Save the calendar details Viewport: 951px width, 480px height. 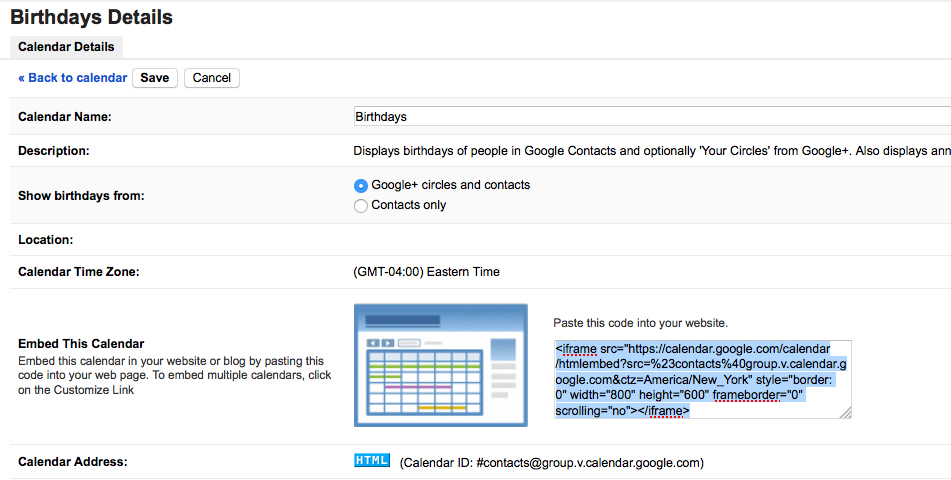(x=155, y=78)
